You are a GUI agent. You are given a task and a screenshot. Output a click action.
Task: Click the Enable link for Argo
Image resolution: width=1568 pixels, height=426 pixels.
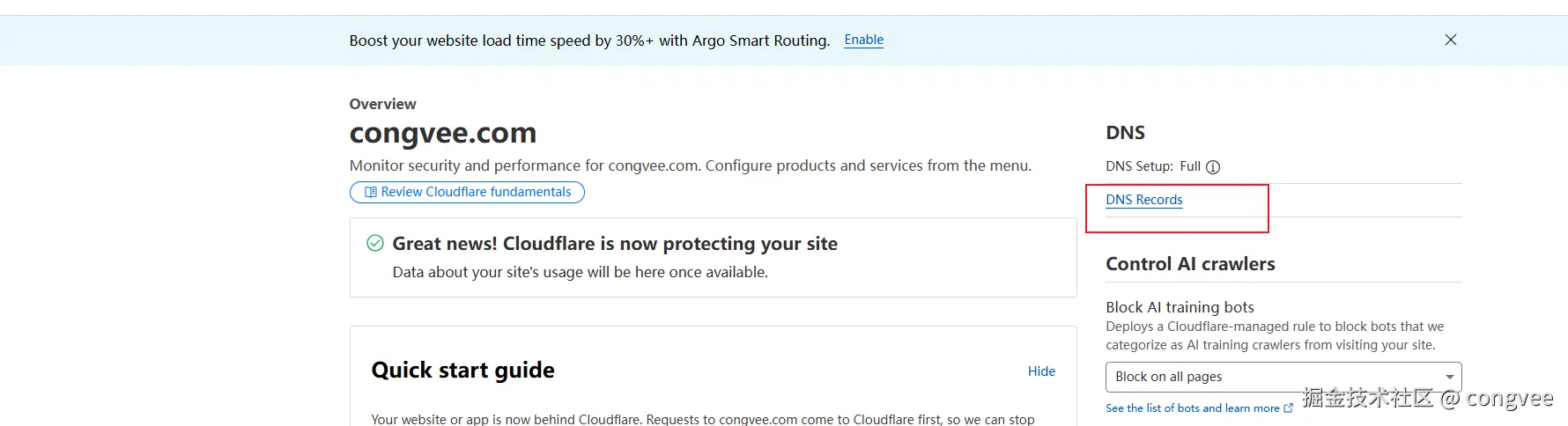point(863,40)
